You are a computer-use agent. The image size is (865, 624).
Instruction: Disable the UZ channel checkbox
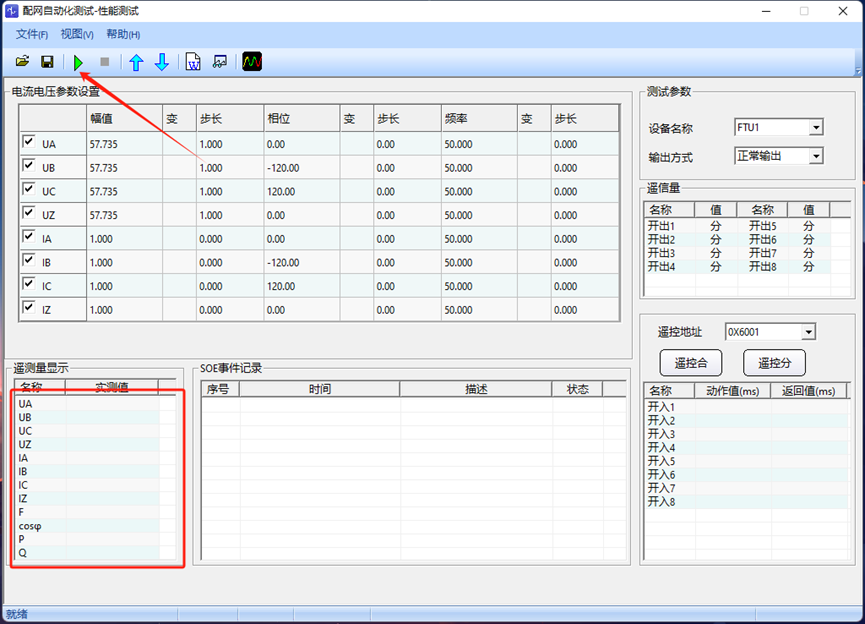point(28,213)
